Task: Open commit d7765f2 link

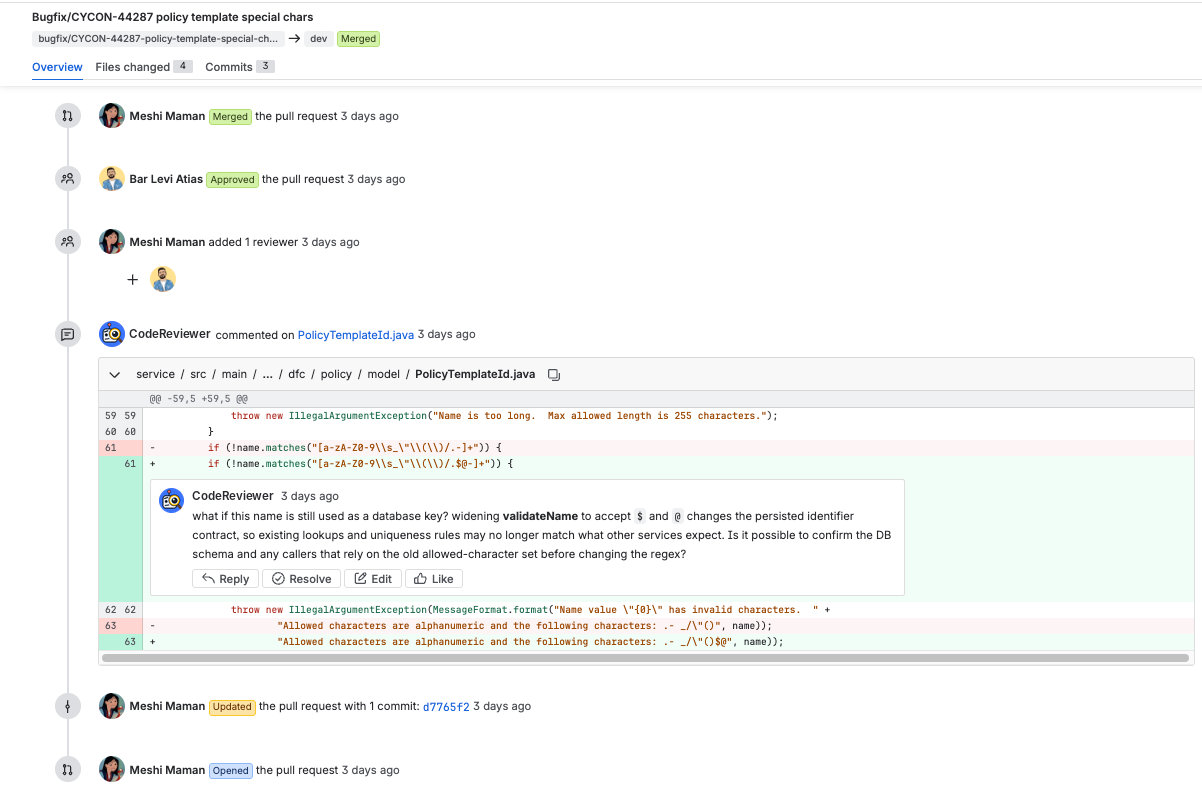Action: pyautogui.click(x=446, y=707)
